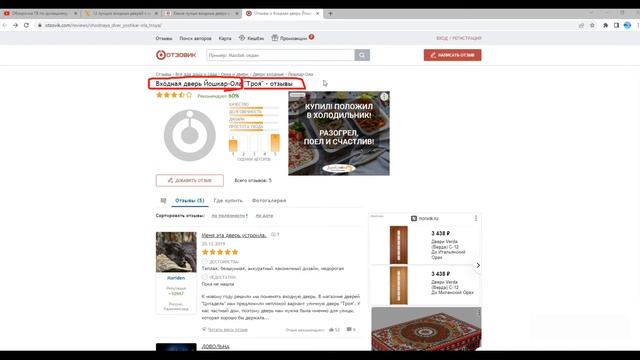
Task: Sort reviews by usefulness link
Action: [x=229, y=216]
